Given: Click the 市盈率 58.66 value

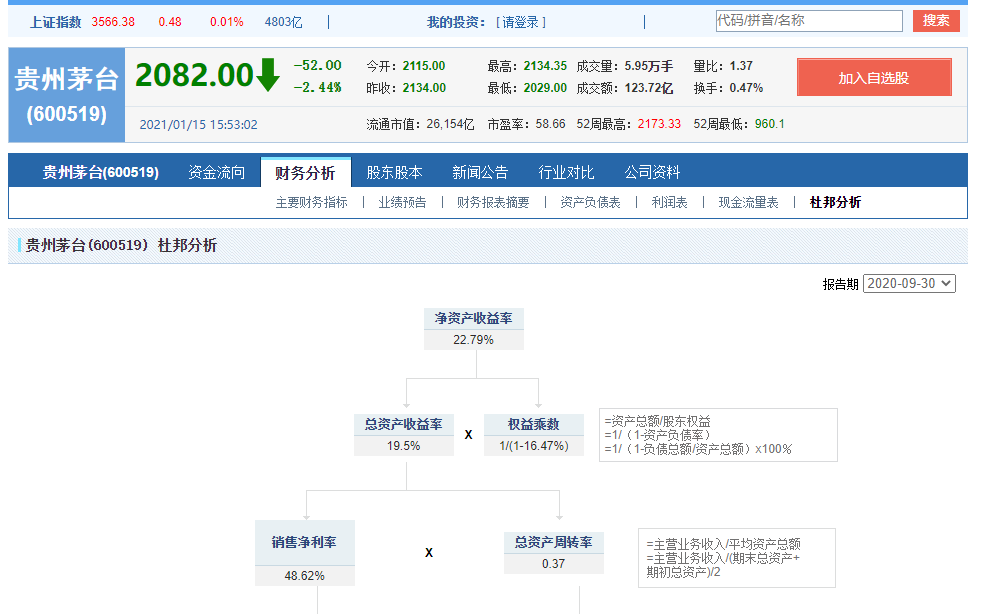Looking at the screenshot, I should pos(550,124).
